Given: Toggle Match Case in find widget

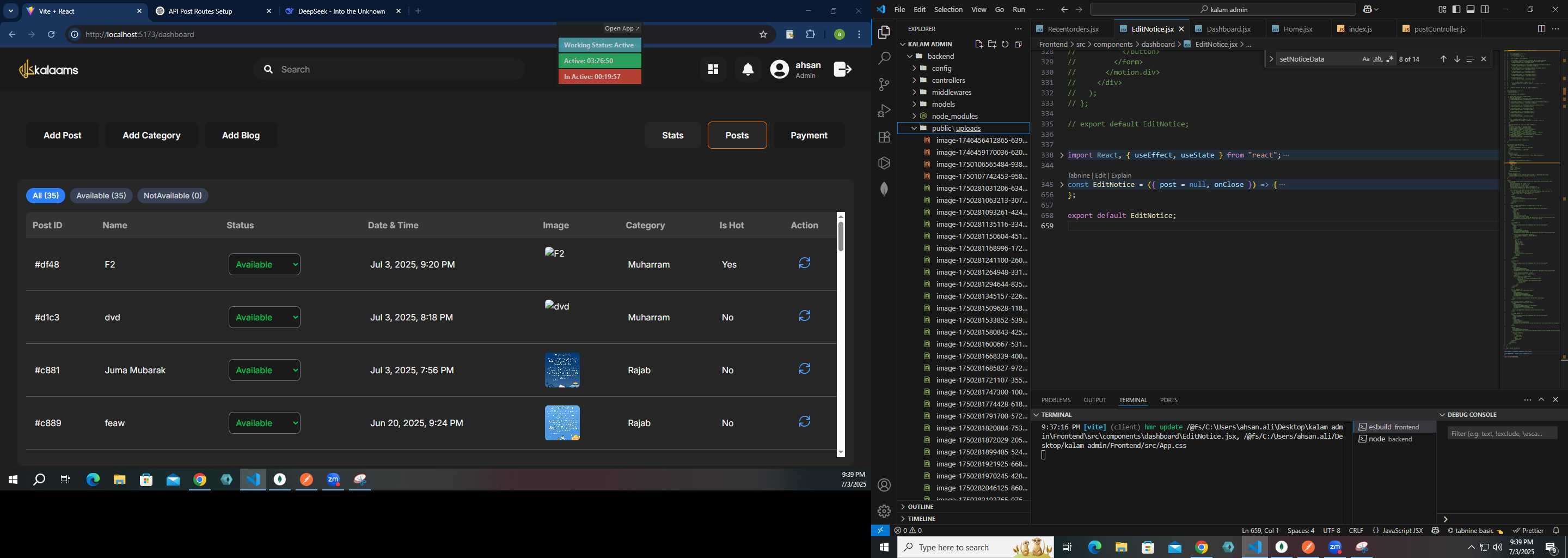Looking at the screenshot, I should 1366,59.
